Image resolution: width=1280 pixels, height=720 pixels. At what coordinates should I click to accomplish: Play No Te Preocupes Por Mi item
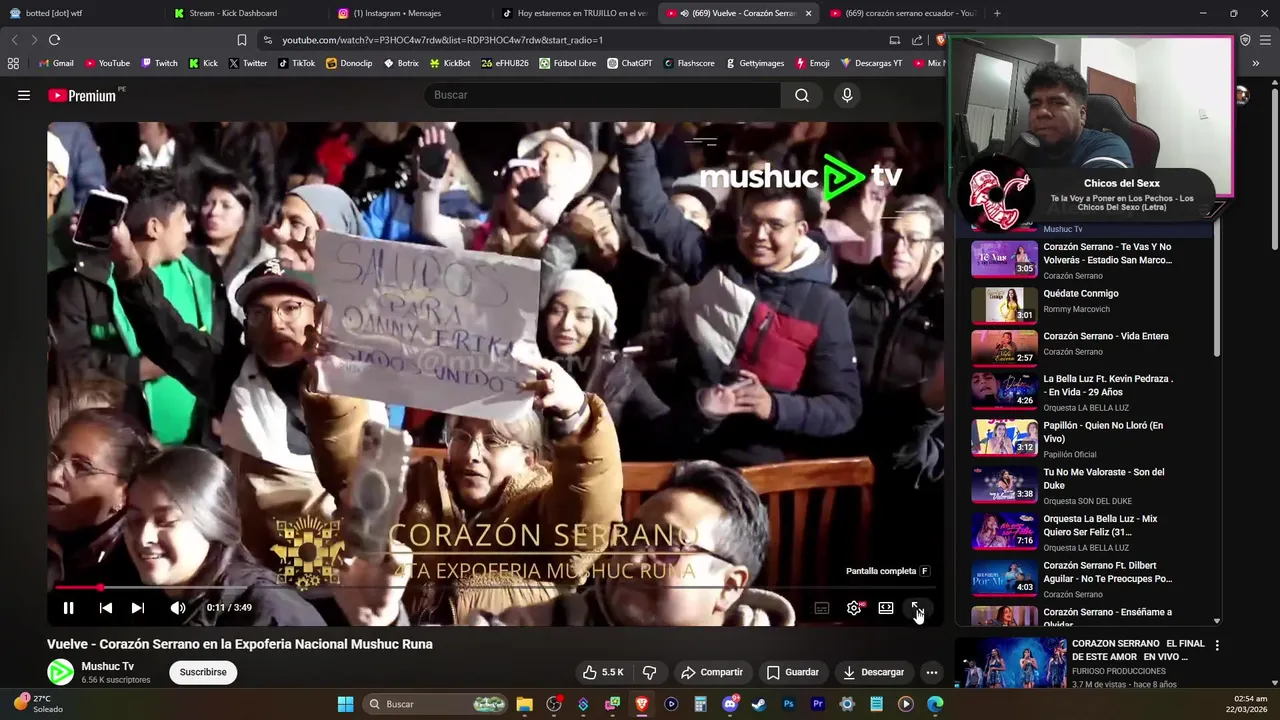click(x=1090, y=578)
